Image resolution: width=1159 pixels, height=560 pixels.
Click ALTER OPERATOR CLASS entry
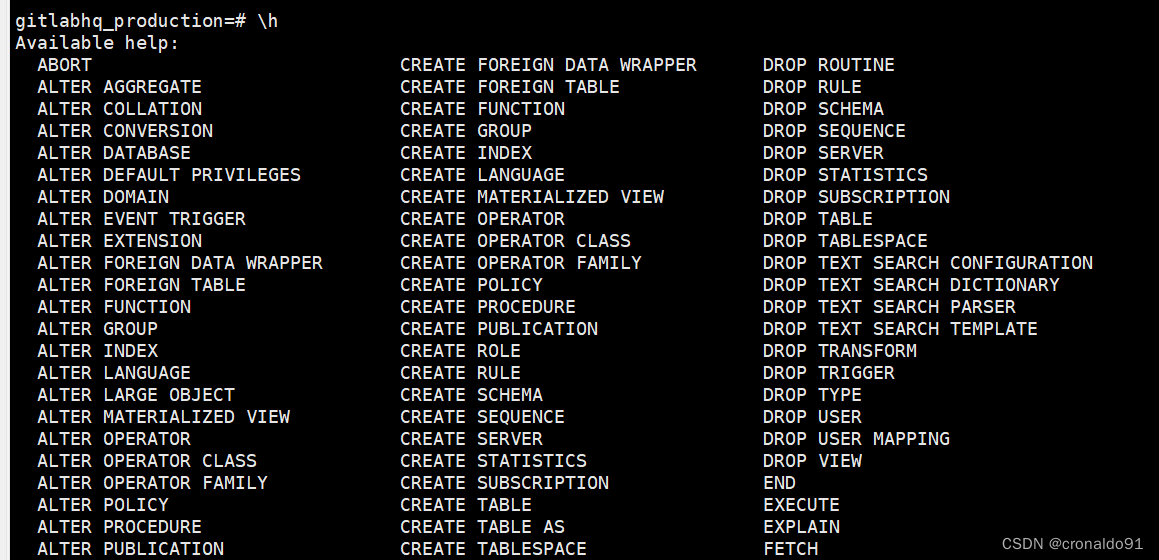click(147, 461)
